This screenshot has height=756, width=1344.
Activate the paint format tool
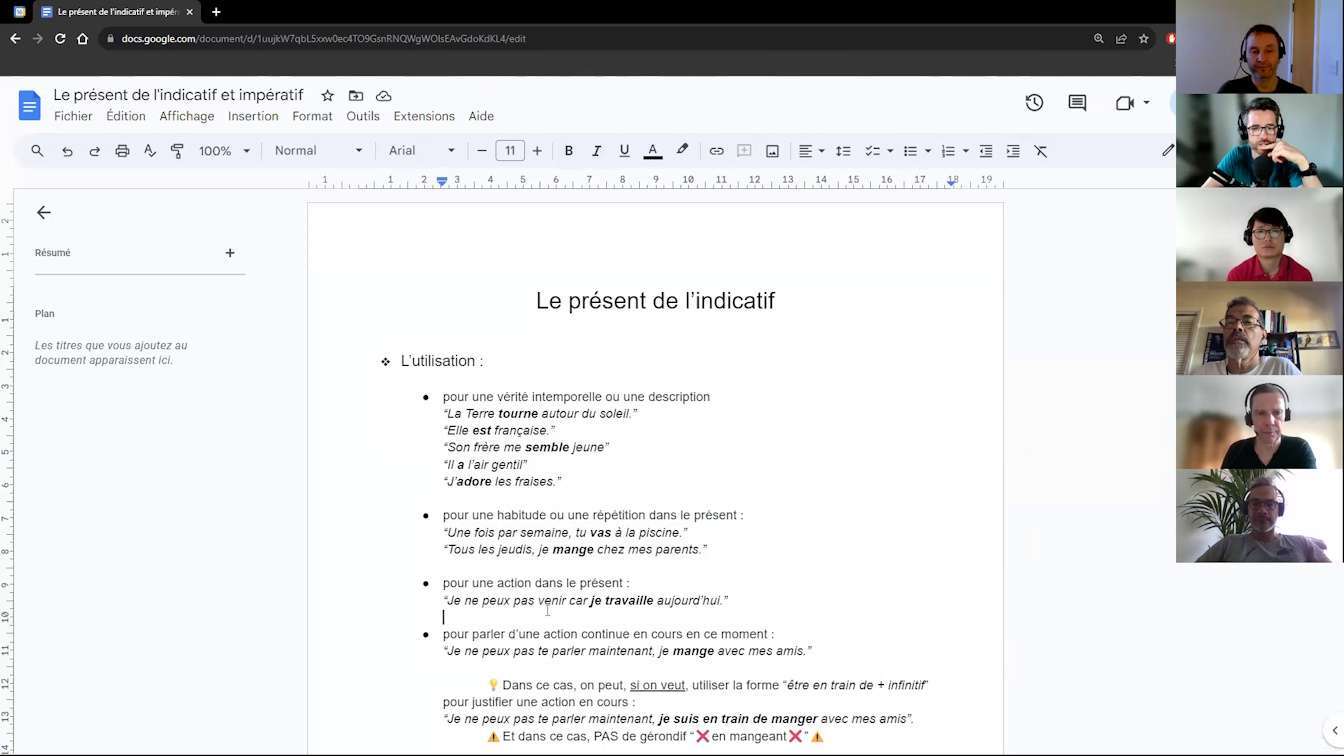(177, 151)
